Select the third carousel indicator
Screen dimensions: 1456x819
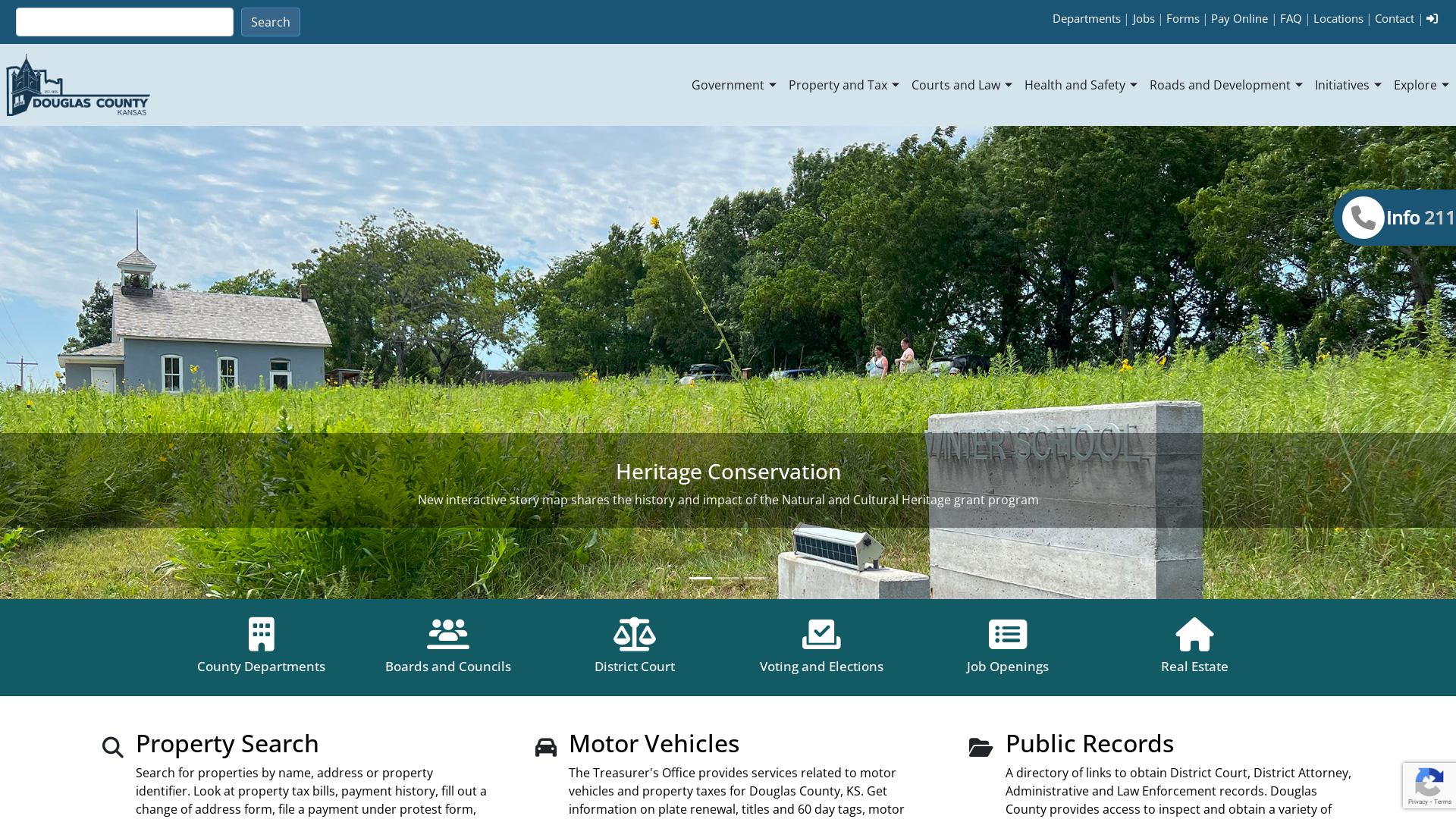pyautogui.click(x=755, y=578)
